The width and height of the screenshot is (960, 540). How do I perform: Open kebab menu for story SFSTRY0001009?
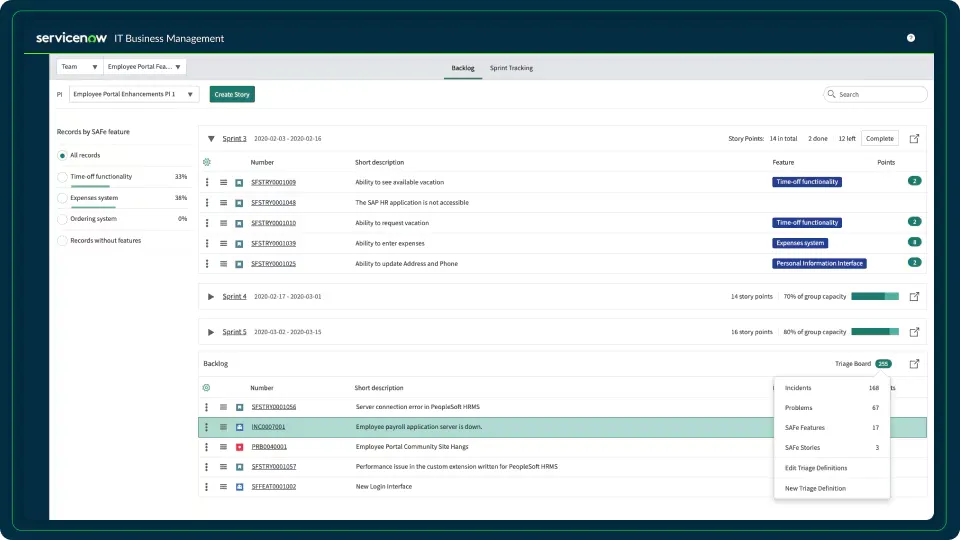click(x=207, y=182)
